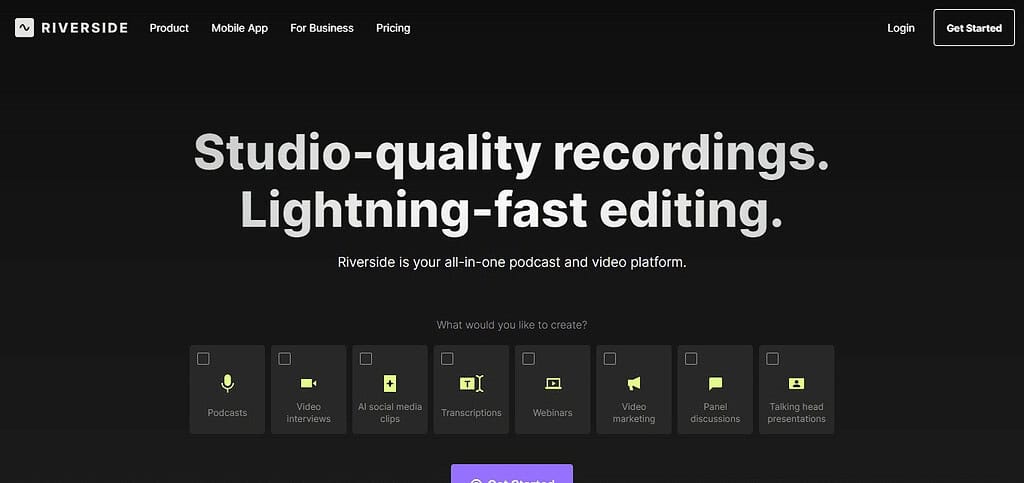1024x483 pixels.
Task: Click the Podcasts microphone icon
Action: point(227,383)
